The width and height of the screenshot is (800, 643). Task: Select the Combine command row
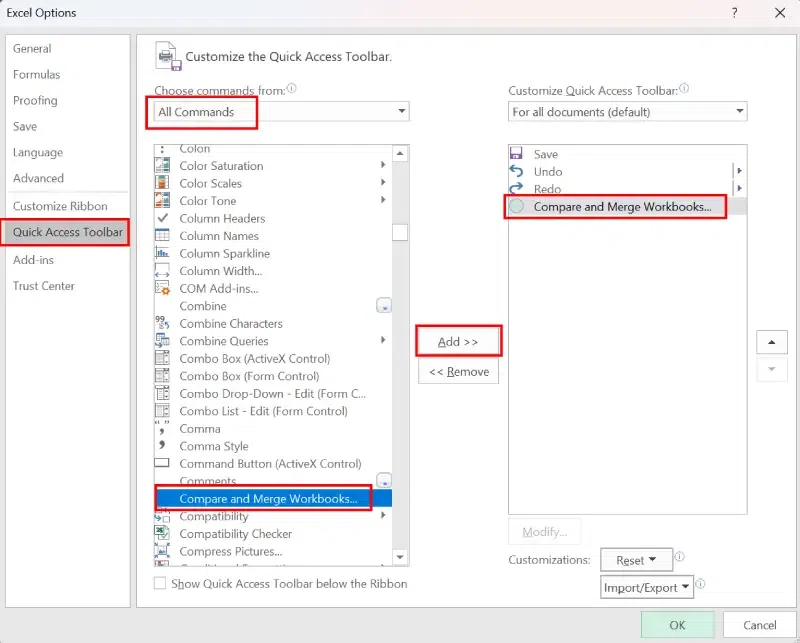273,306
